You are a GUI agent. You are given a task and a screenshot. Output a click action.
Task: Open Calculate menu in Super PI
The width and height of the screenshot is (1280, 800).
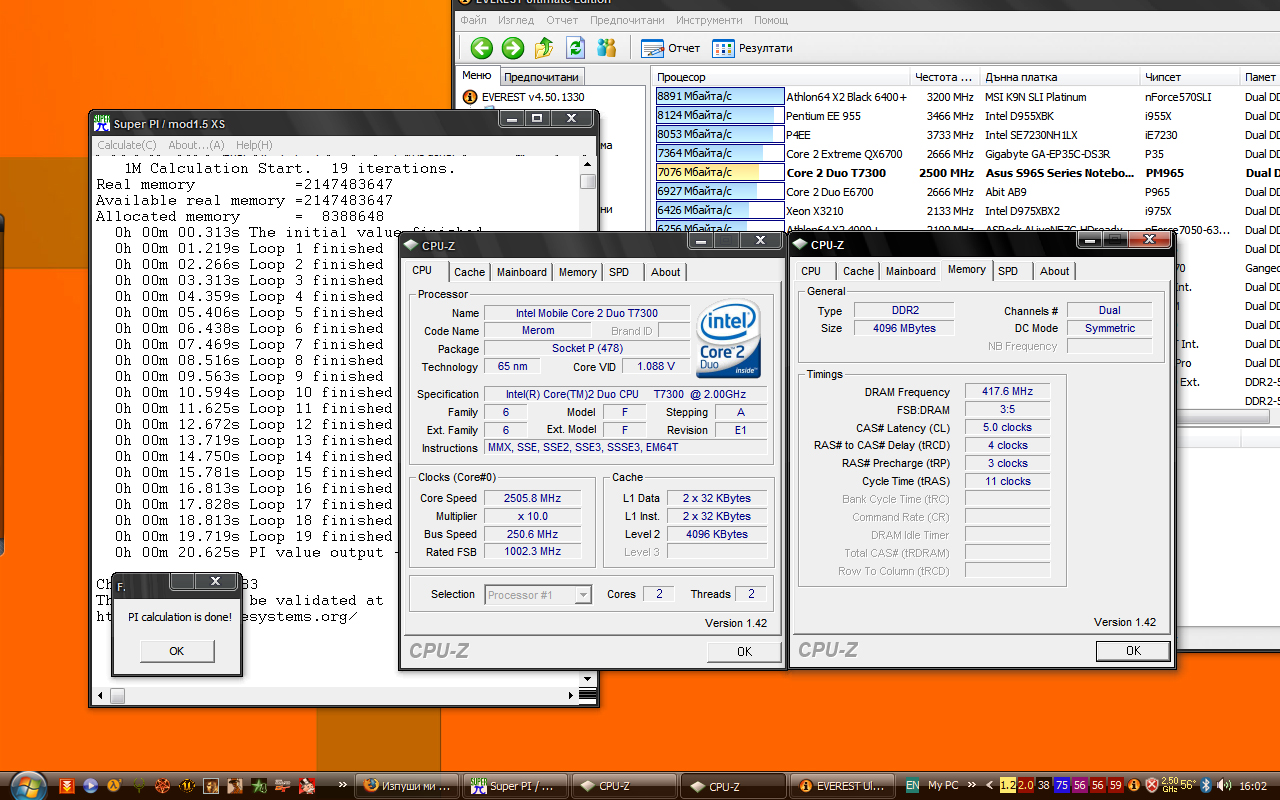(x=127, y=145)
